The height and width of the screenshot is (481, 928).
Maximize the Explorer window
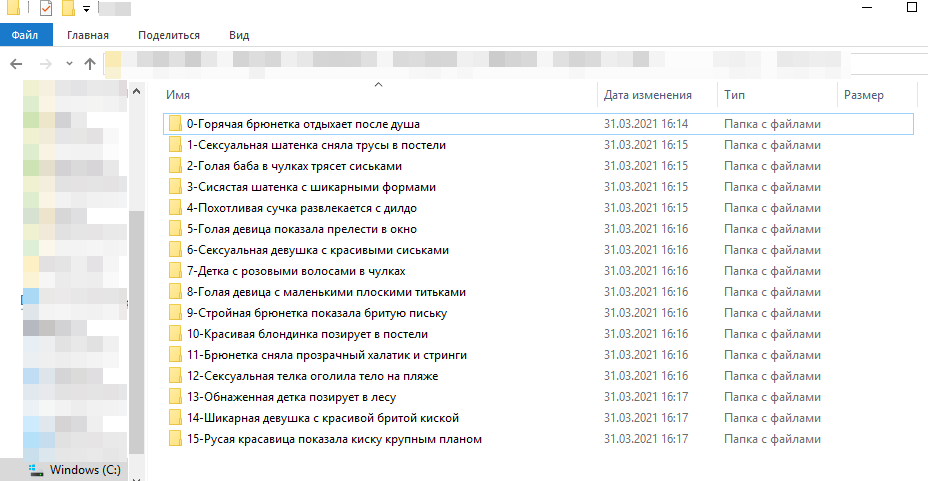[x=912, y=7]
